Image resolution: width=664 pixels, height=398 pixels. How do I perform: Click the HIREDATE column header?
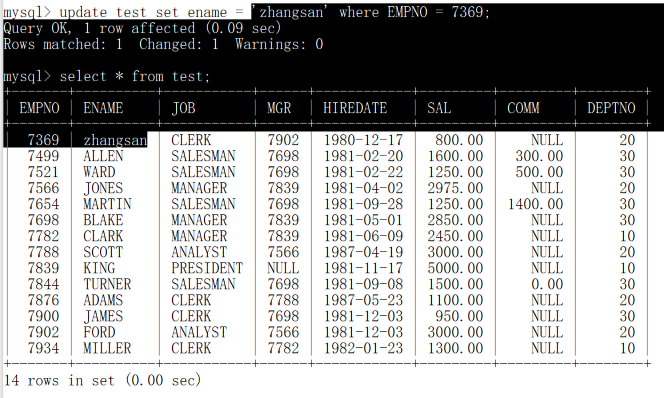tap(355, 108)
